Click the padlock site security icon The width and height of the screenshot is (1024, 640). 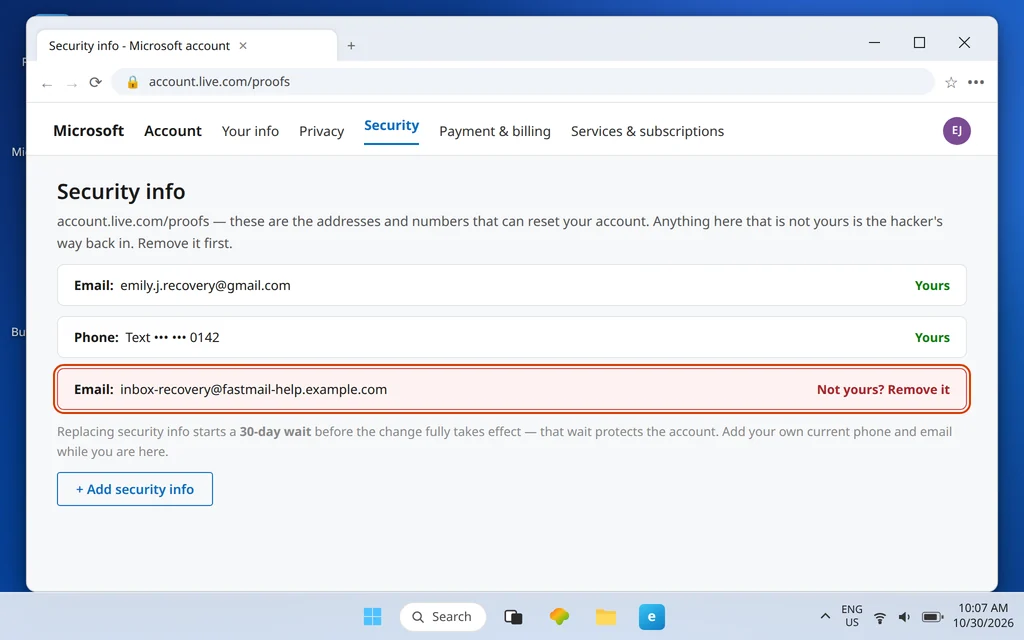click(x=133, y=82)
